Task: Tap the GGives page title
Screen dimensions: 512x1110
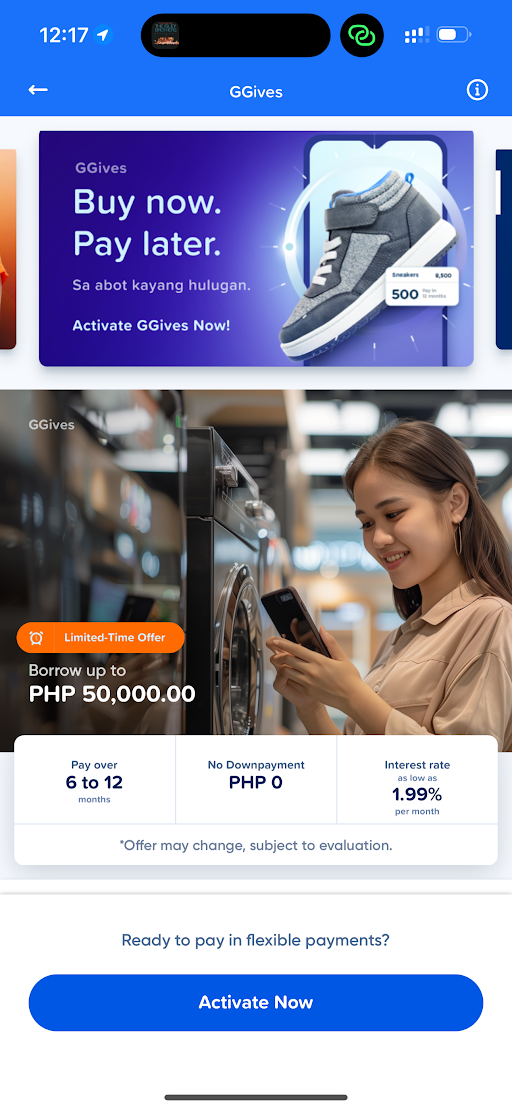Action: coord(256,91)
